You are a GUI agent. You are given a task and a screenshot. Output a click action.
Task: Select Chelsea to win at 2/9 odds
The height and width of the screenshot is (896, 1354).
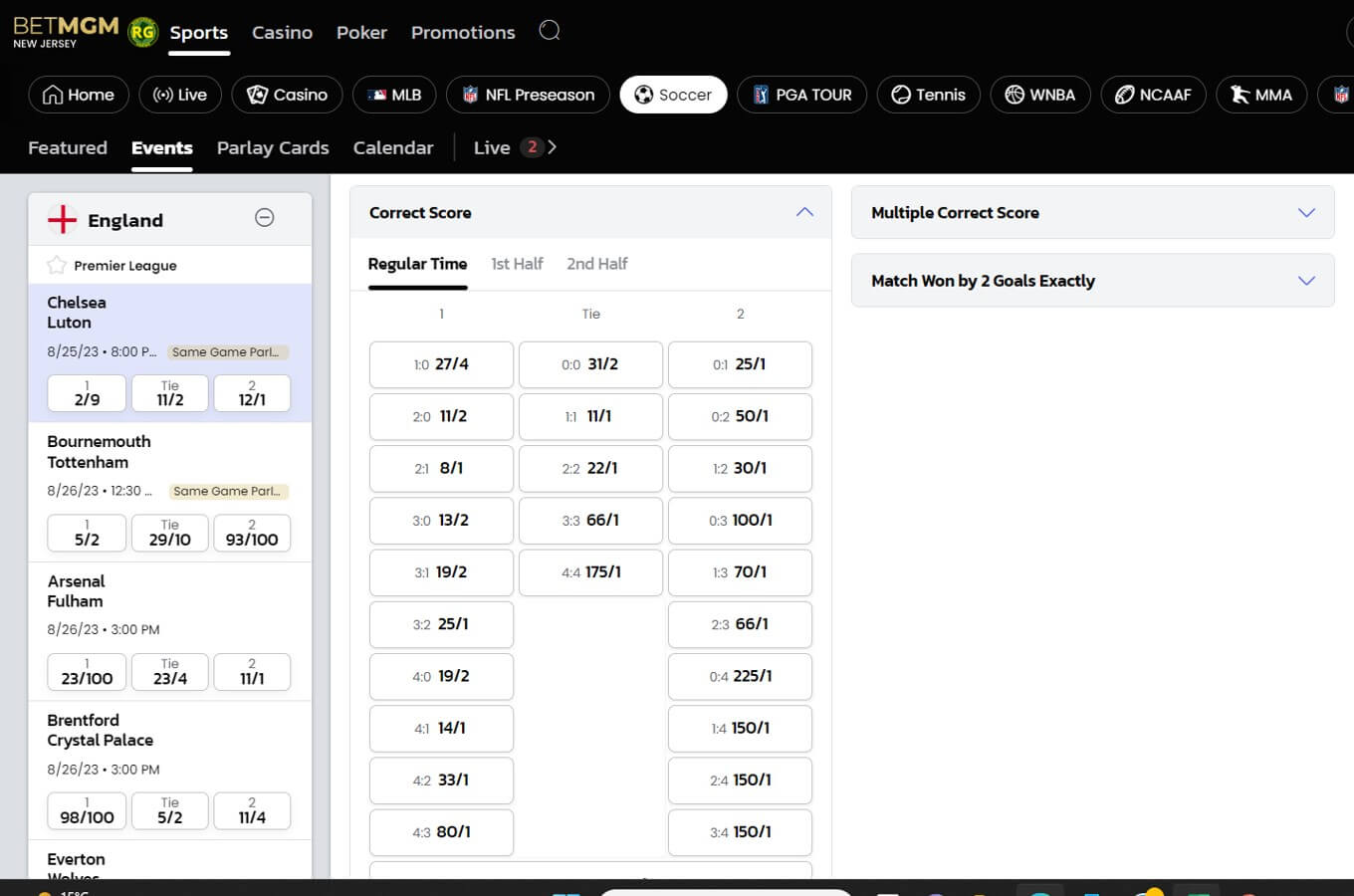tap(86, 392)
